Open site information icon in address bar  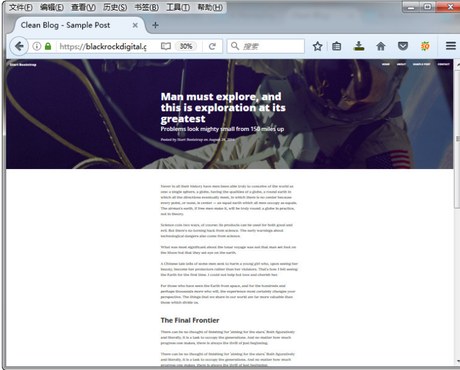coord(37,46)
